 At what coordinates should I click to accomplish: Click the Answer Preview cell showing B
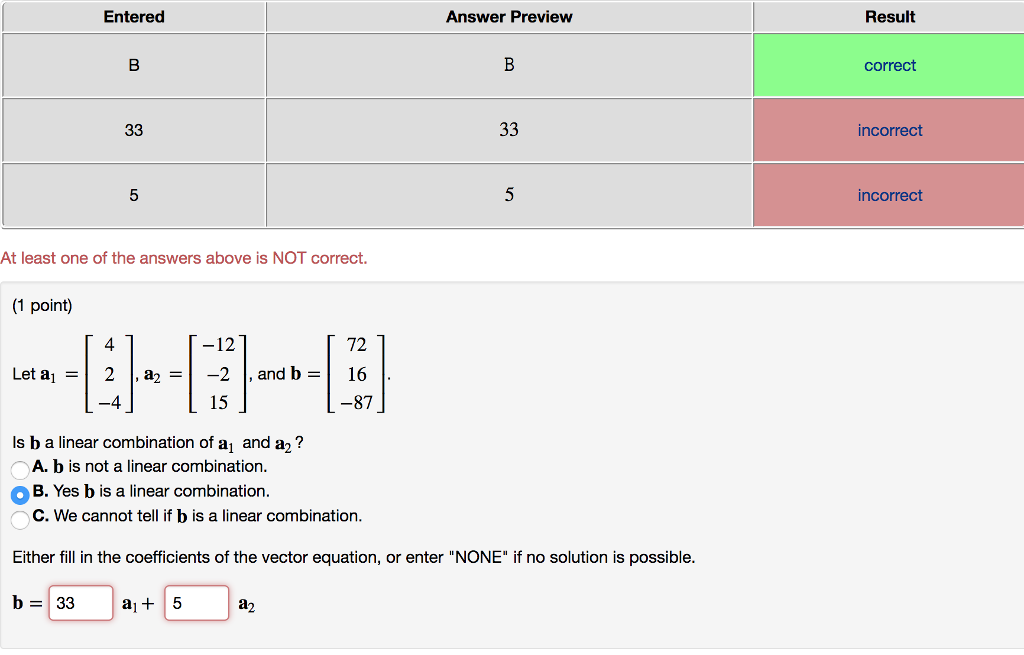tap(509, 64)
